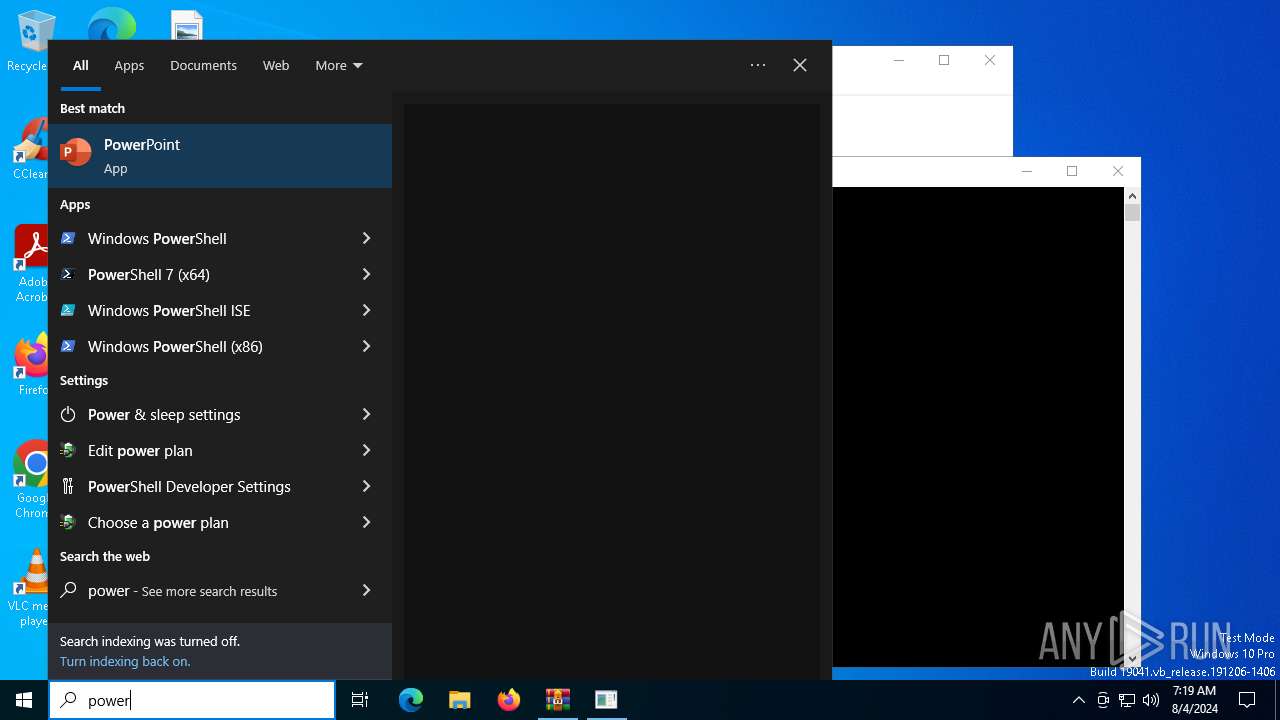
Task: Search the web for power
Action: 202,590
